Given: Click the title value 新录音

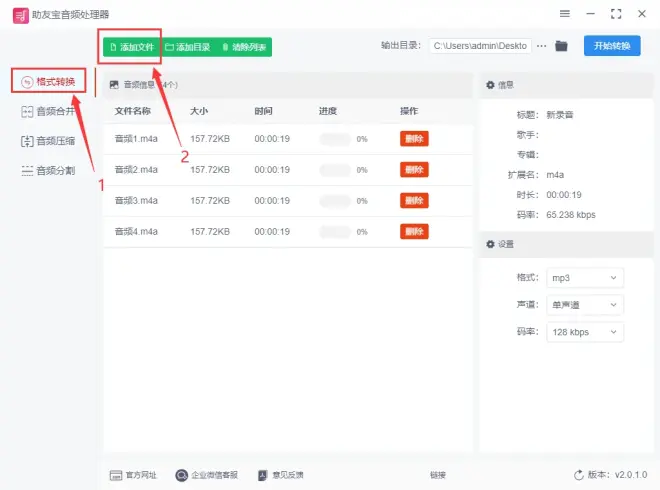Looking at the screenshot, I should pyautogui.click(x=560, y=115).
